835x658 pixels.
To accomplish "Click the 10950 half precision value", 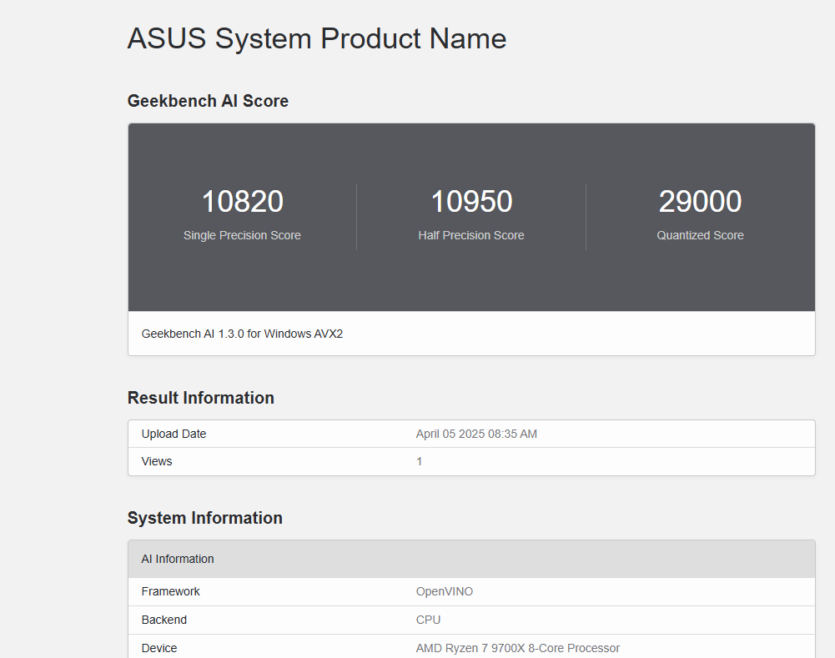I will 471,201.
